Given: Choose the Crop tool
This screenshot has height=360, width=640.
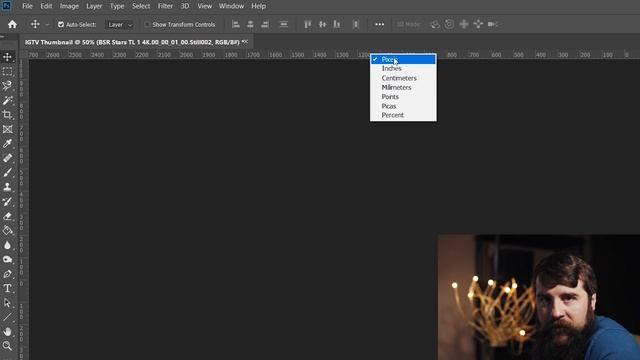Looking at the screenshot, I should click(x=7, y=115).
